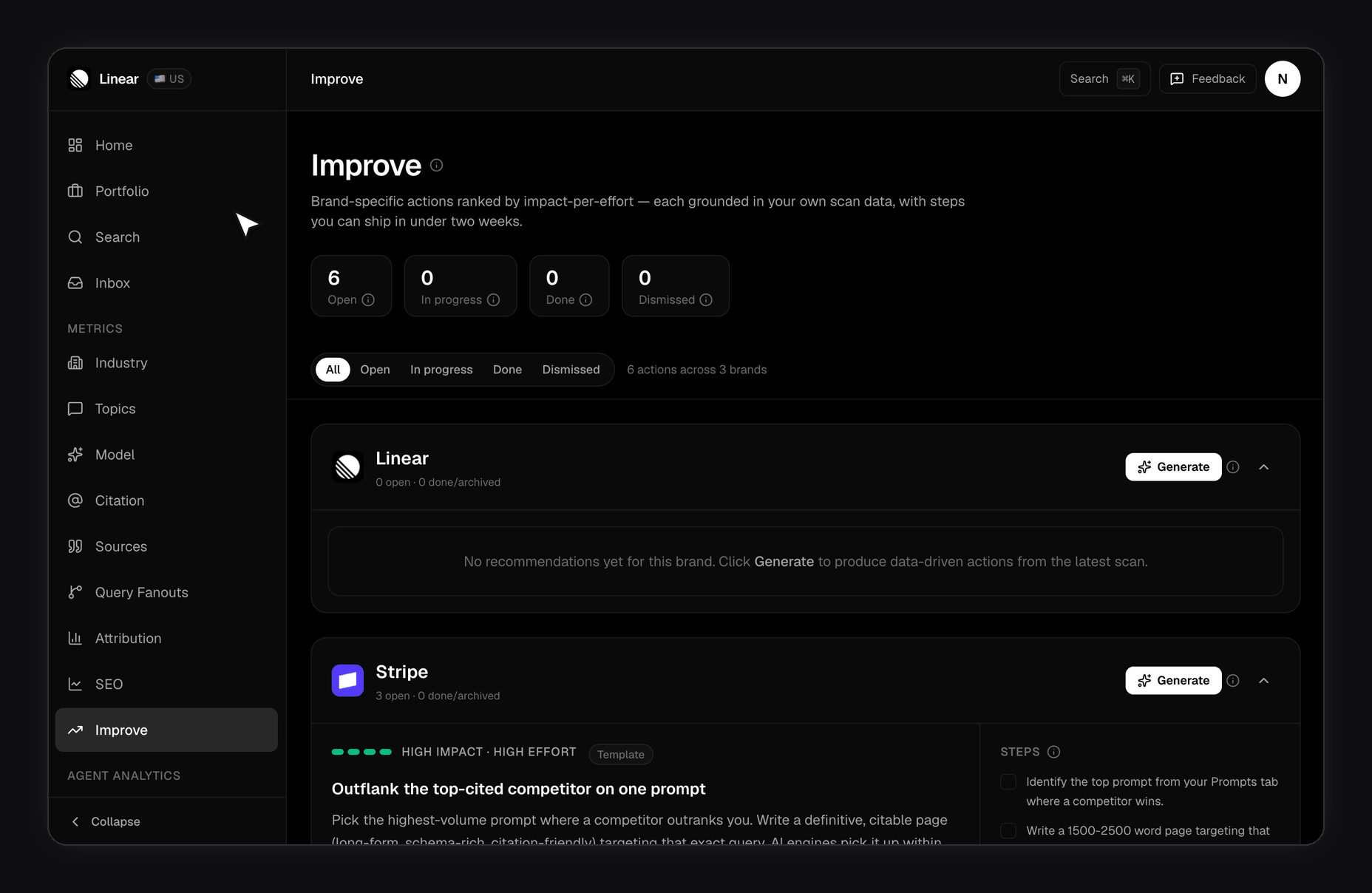Select the Open filter tab
Screen dimensions: 1372x893
coord(375,370)
